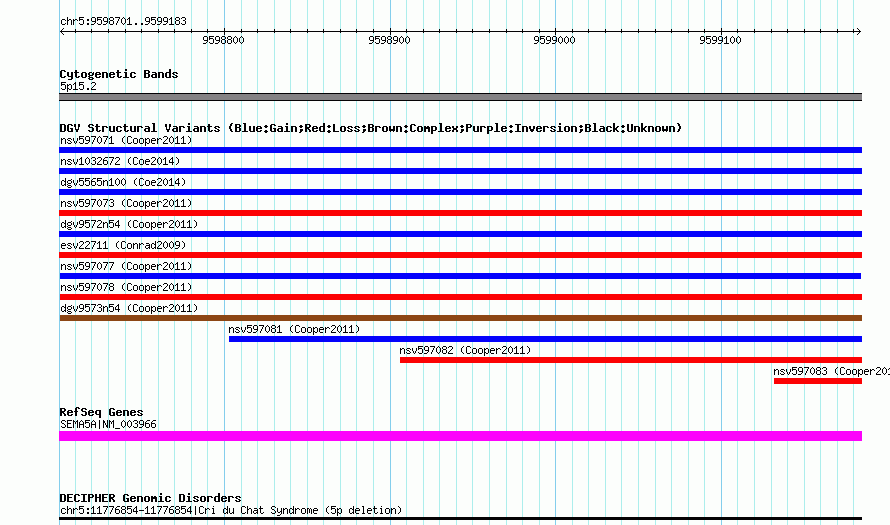
Task: Click ruler position 9598800
Action: point(223,40)
